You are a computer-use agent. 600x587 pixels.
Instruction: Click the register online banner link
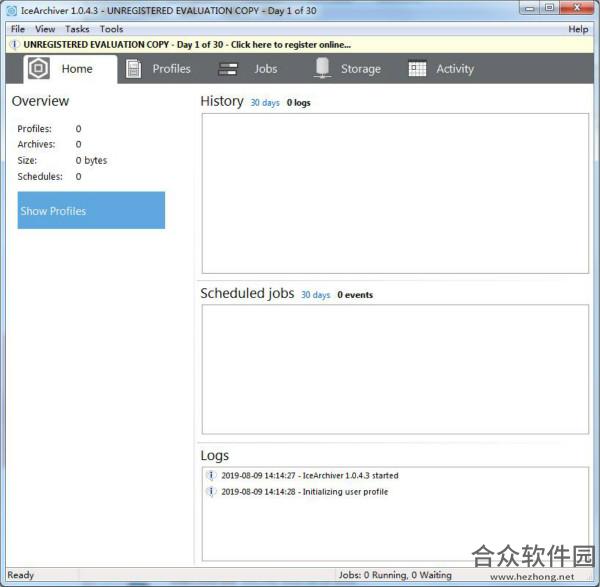(x=187, y=45)
